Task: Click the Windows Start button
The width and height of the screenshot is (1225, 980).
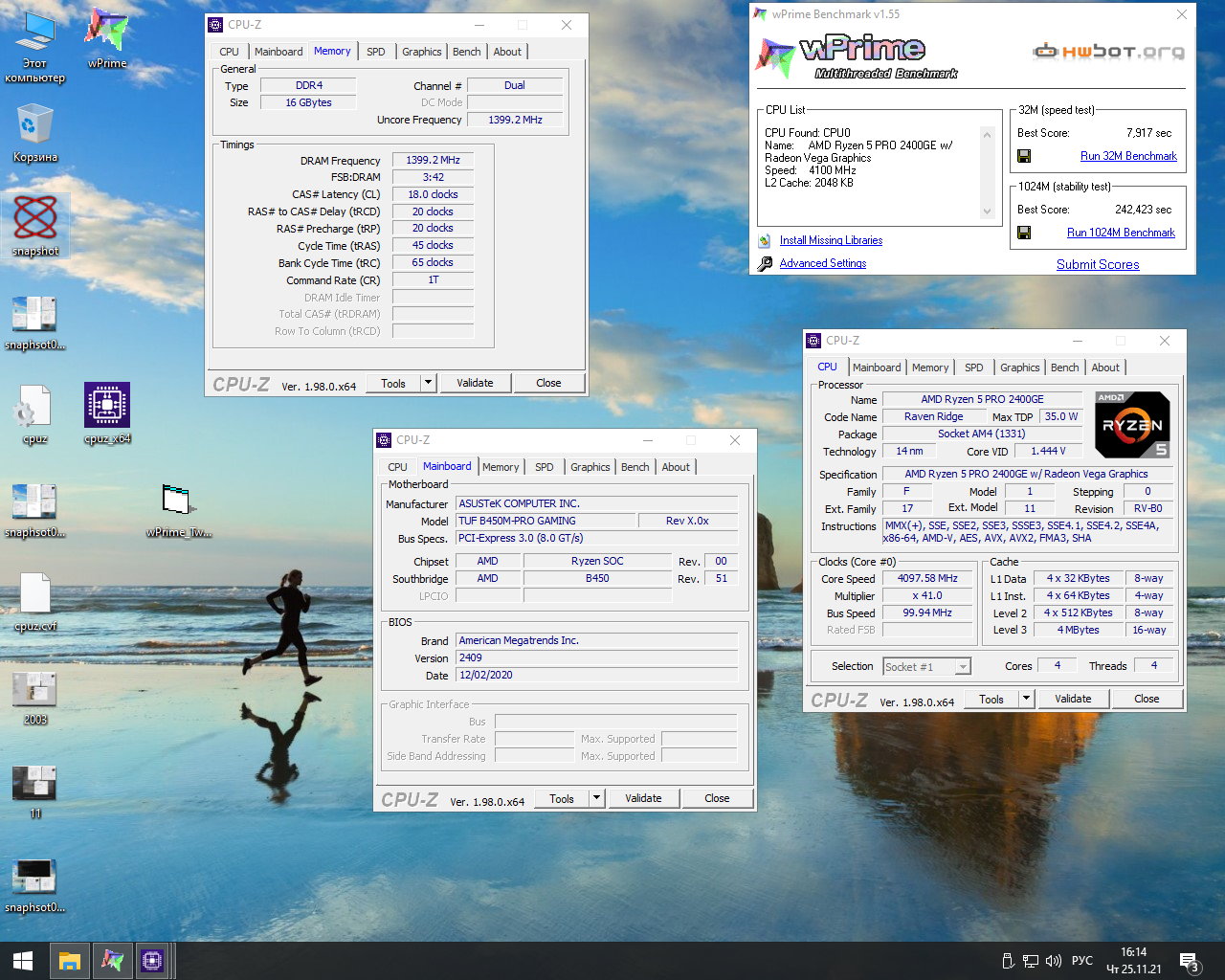Action: [23, 961]
